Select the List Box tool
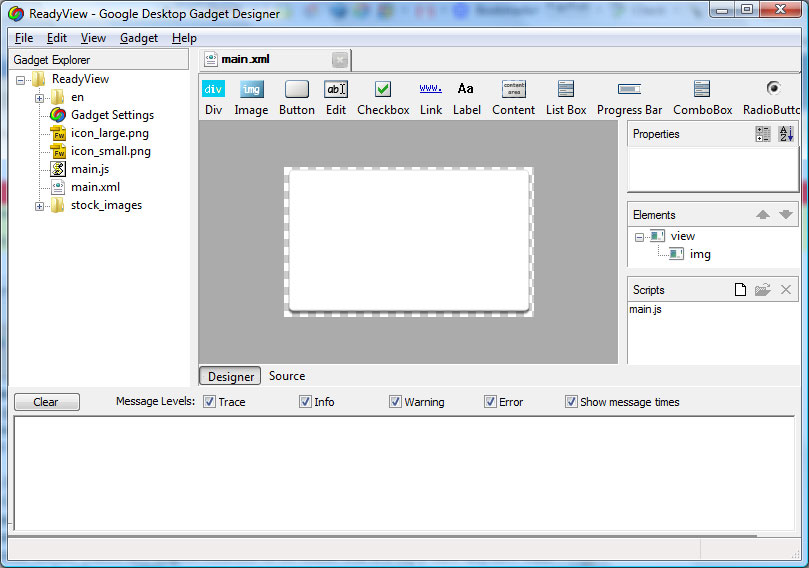The width and height of the screenshot is (809, 568). click(x=566, y=98)
